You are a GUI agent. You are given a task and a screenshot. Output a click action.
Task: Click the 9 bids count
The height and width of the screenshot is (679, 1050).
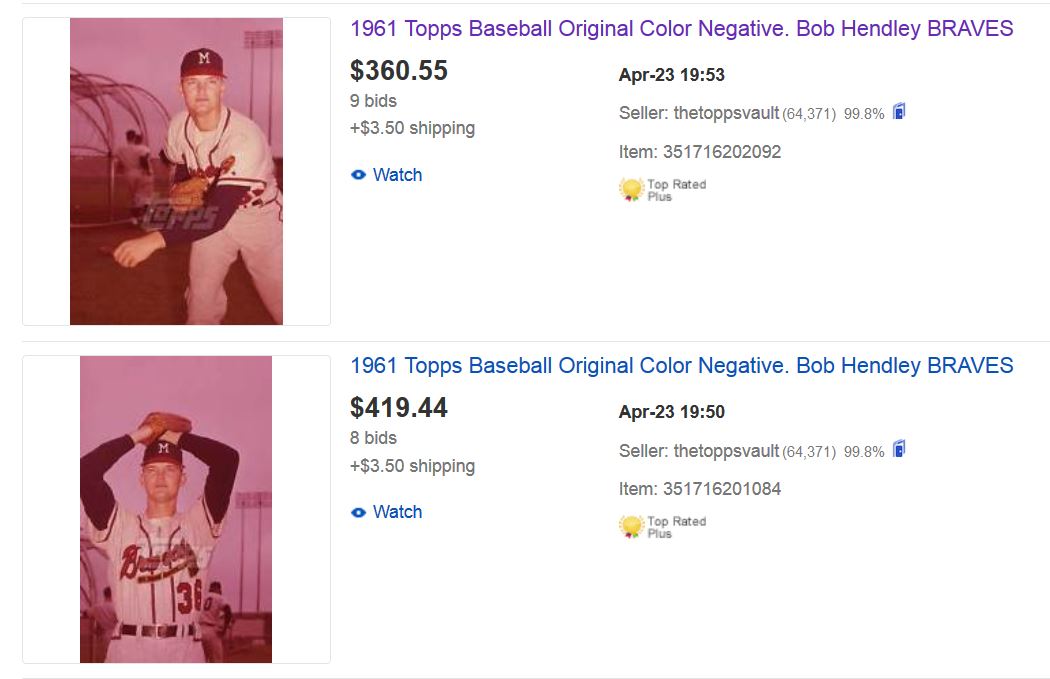click(373, 101)
